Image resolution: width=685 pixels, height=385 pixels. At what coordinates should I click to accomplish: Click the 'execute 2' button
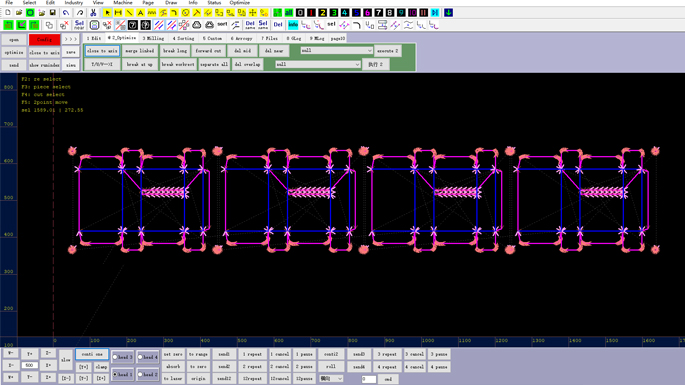coord(387,51)
